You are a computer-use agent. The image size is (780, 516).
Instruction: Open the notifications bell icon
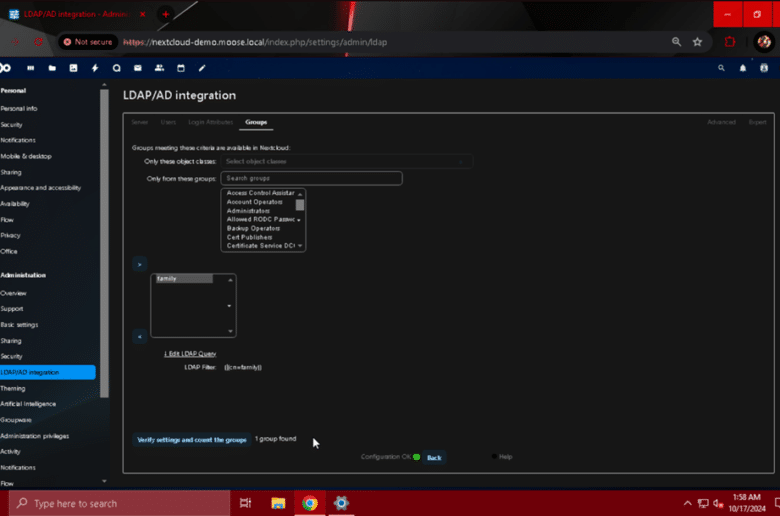click(x=743, y=68)
